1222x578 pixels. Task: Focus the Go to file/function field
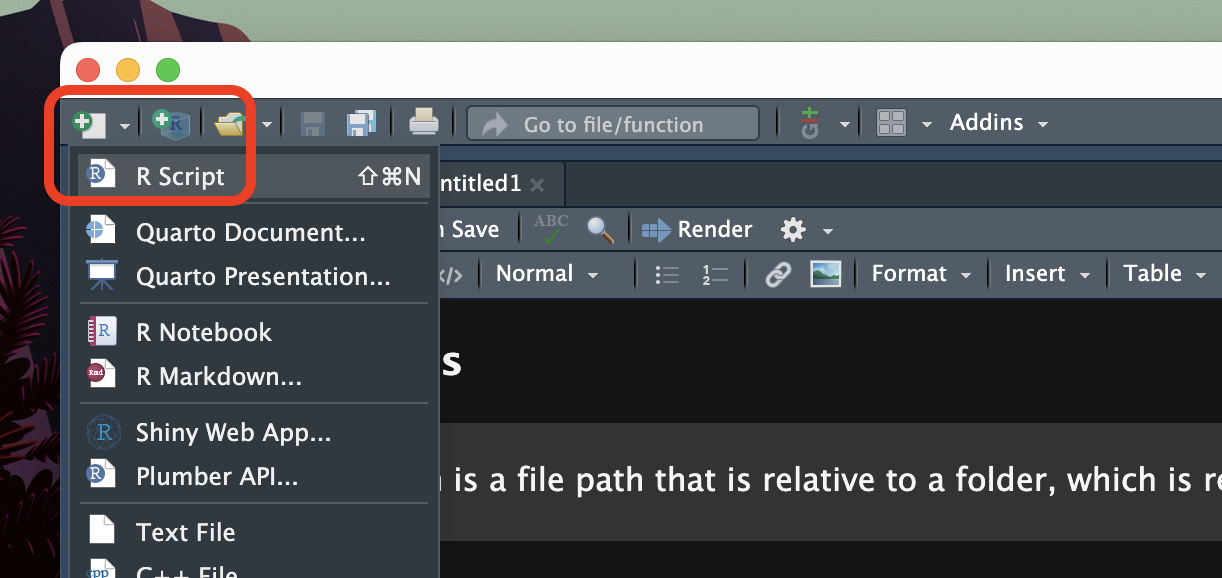click(x=613, y=124)
